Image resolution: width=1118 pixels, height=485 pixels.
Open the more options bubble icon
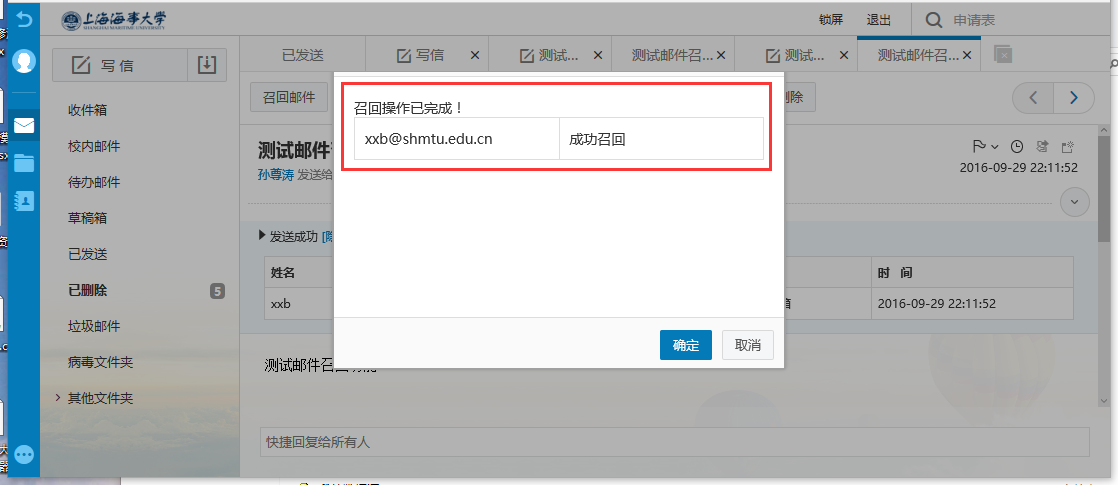[x=24, y=454]
